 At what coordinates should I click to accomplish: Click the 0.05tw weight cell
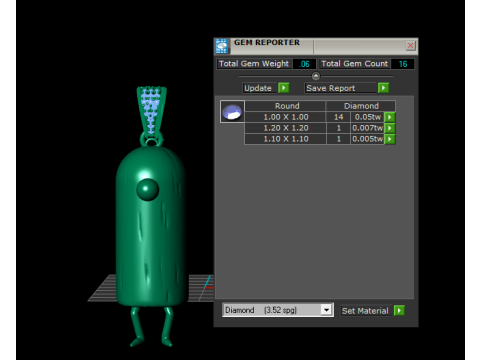click(367, 117)
